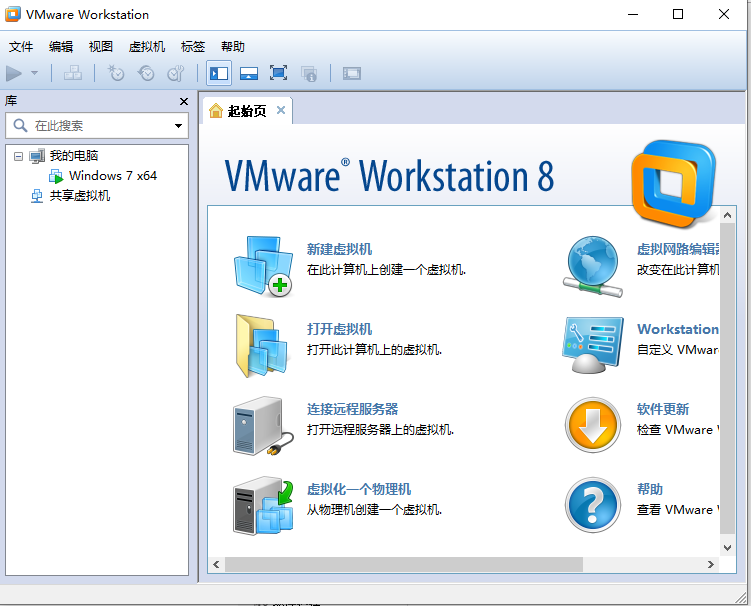Click the start page scroll up arrow
Image resolution: width=751 pixels, height=606 pixels.
[728, 216]
